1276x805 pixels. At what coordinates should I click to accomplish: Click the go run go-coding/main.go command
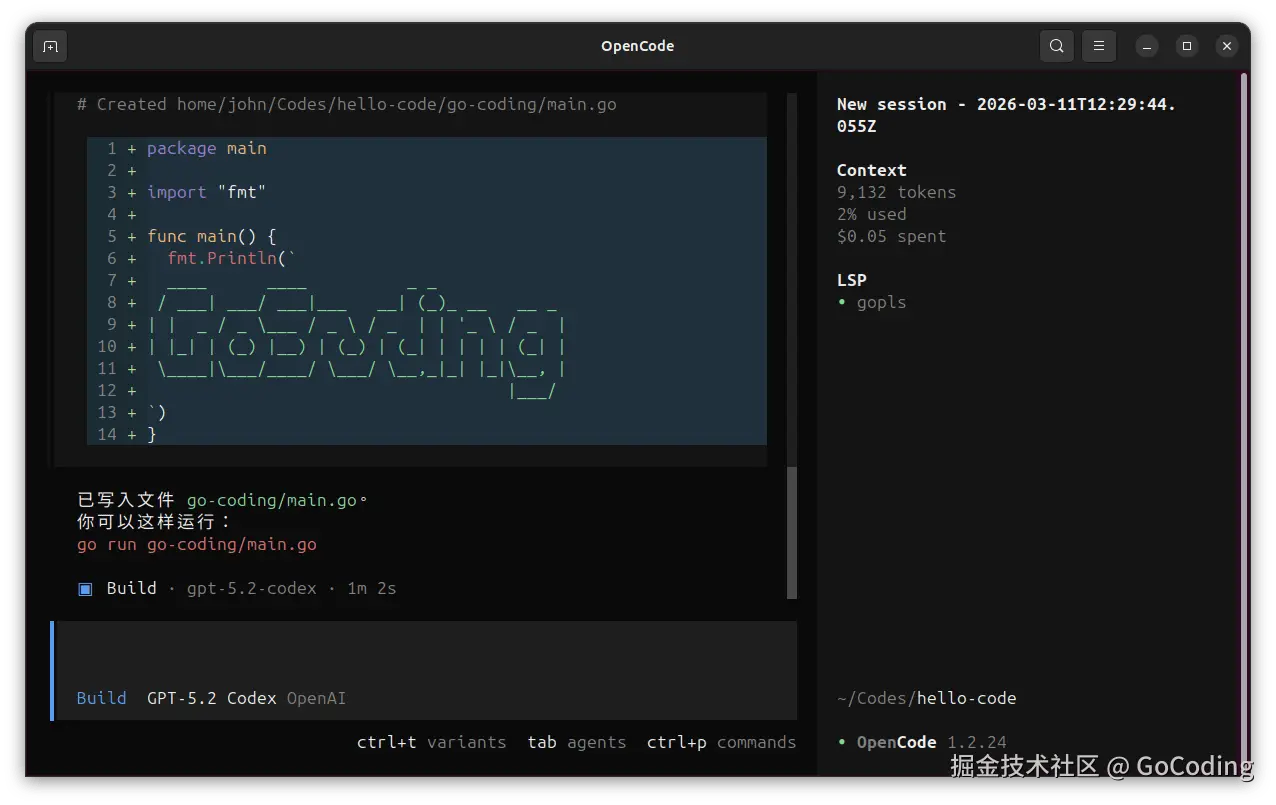[196, 545]
